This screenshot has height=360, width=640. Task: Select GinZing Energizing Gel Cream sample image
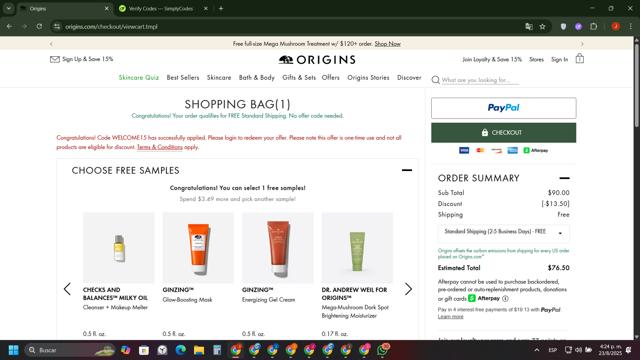click(278, 247)
